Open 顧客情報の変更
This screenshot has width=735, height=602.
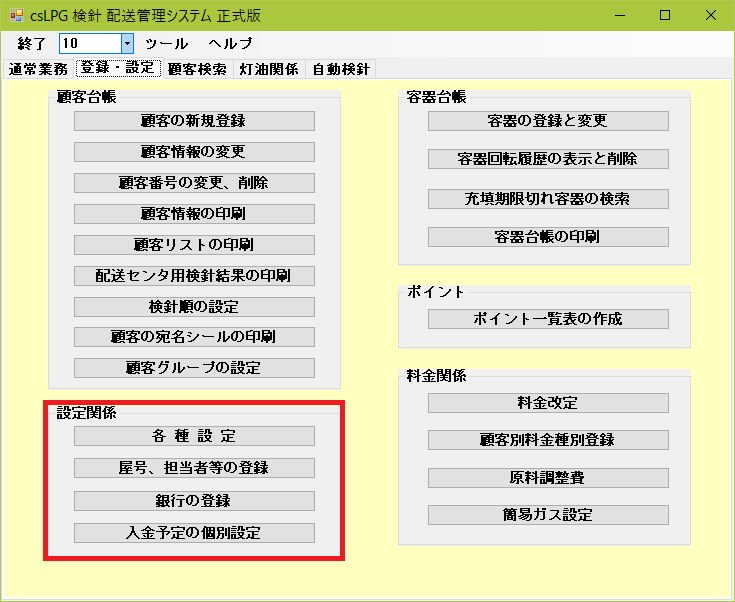194,152
